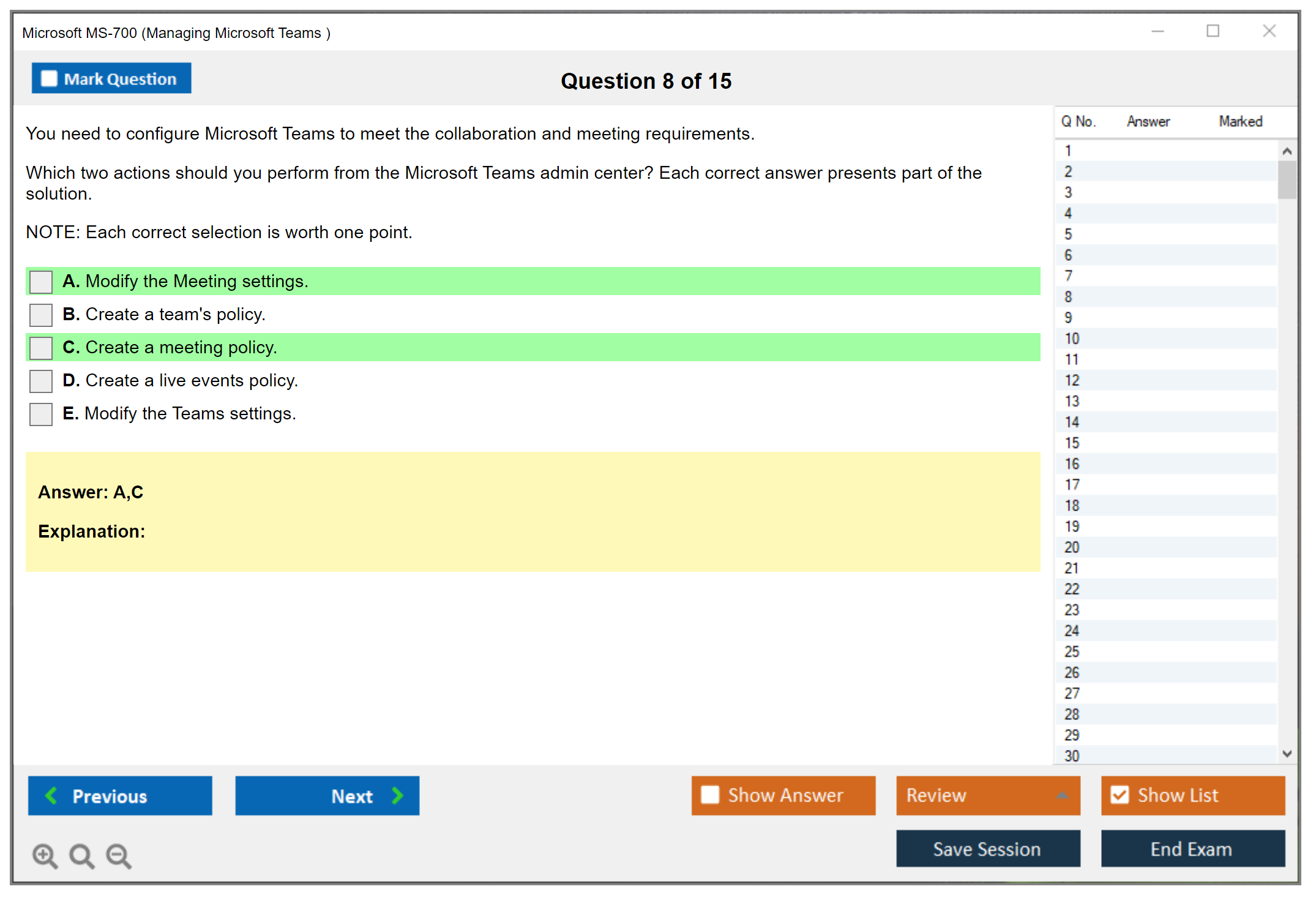Viewport: 1316px width, 900px height.
Task: Tick option E Modify the Teams settings
Action: (x=41, y=414)
